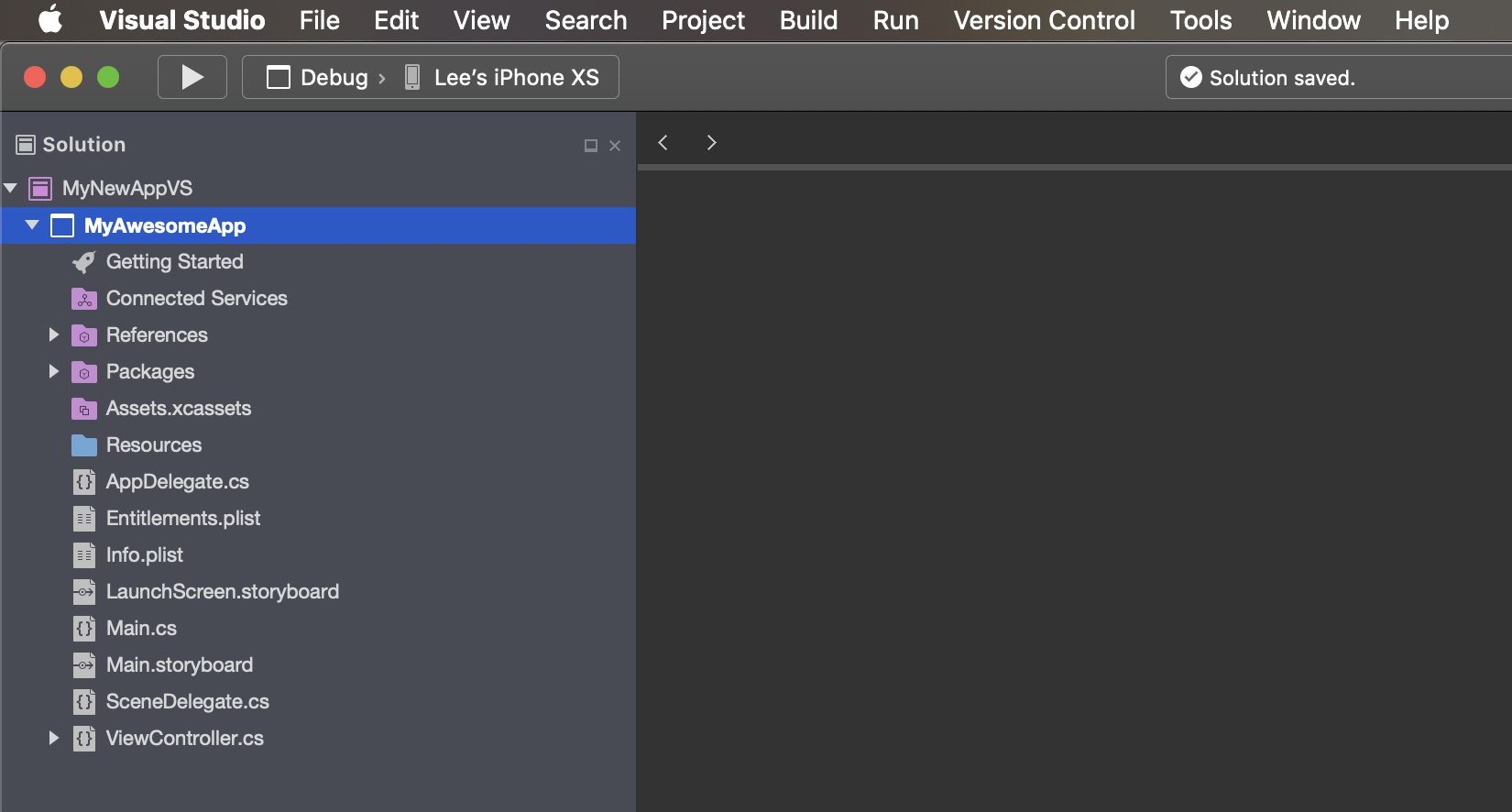
Task: Start the app with the Run play button
Action: (x=192, y=77)
